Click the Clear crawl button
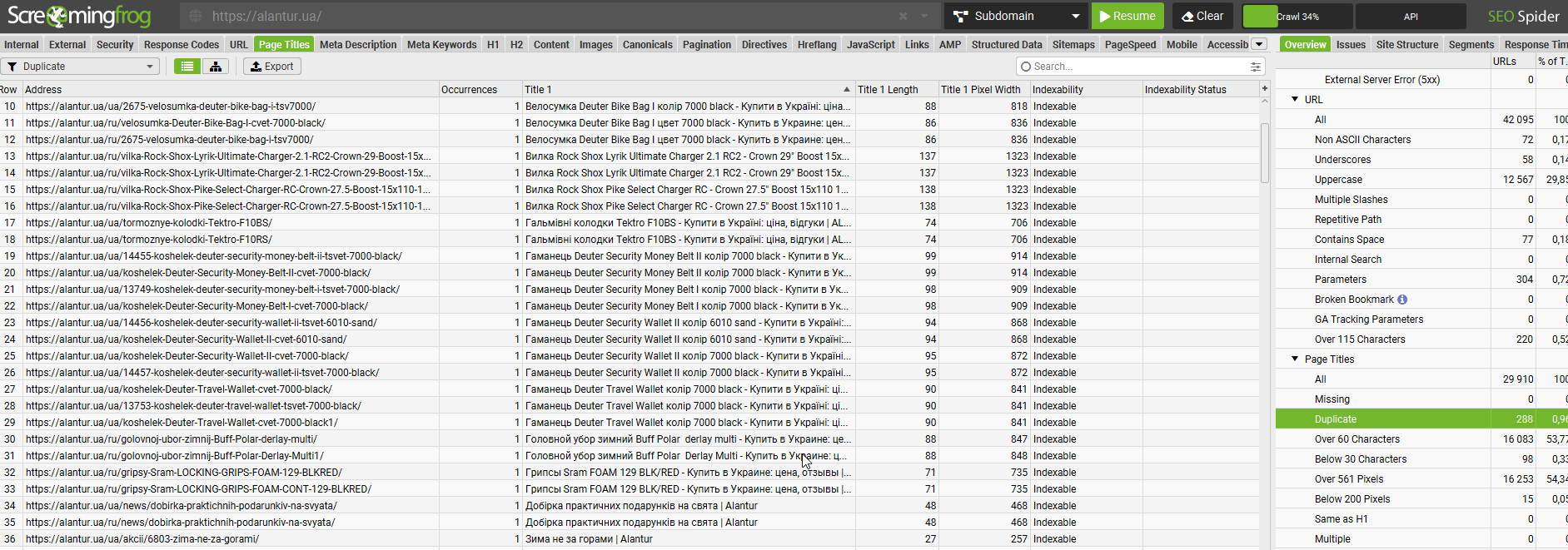The width and height of the screenshot is (1568, 550). pyautogui.click(x=1202, y=16)
